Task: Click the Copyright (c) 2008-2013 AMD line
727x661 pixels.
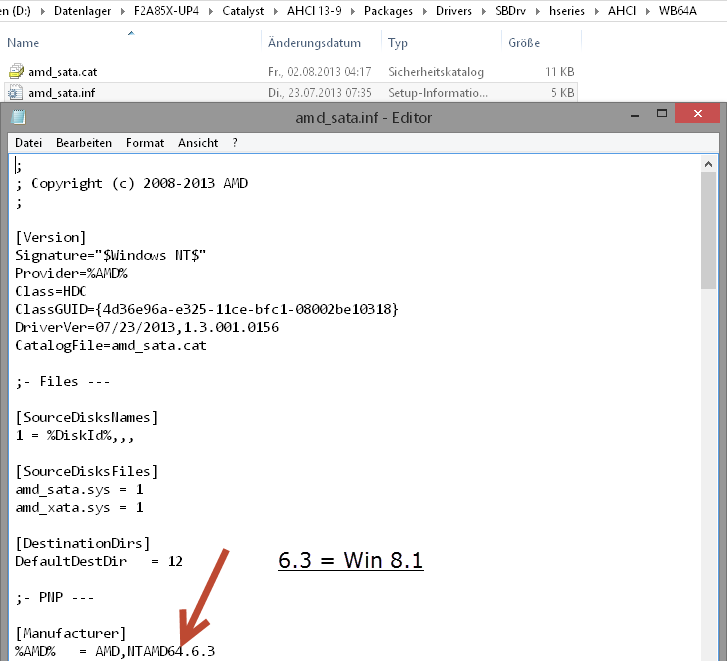Action: tap(132, 184)
